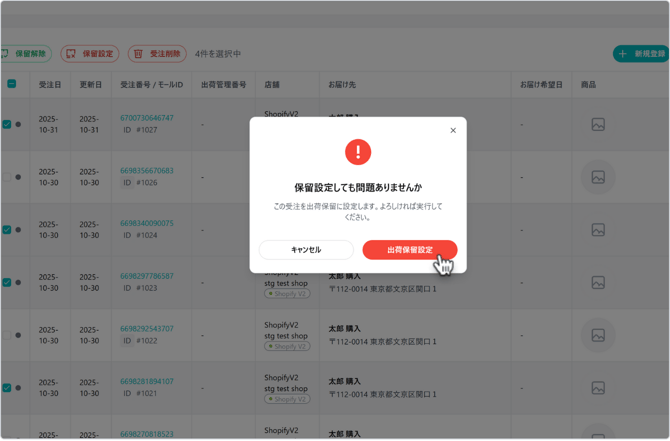Confirm with the red 出荷保留設定 button
This screenshot has width=670, height=441.
[409, 250]
